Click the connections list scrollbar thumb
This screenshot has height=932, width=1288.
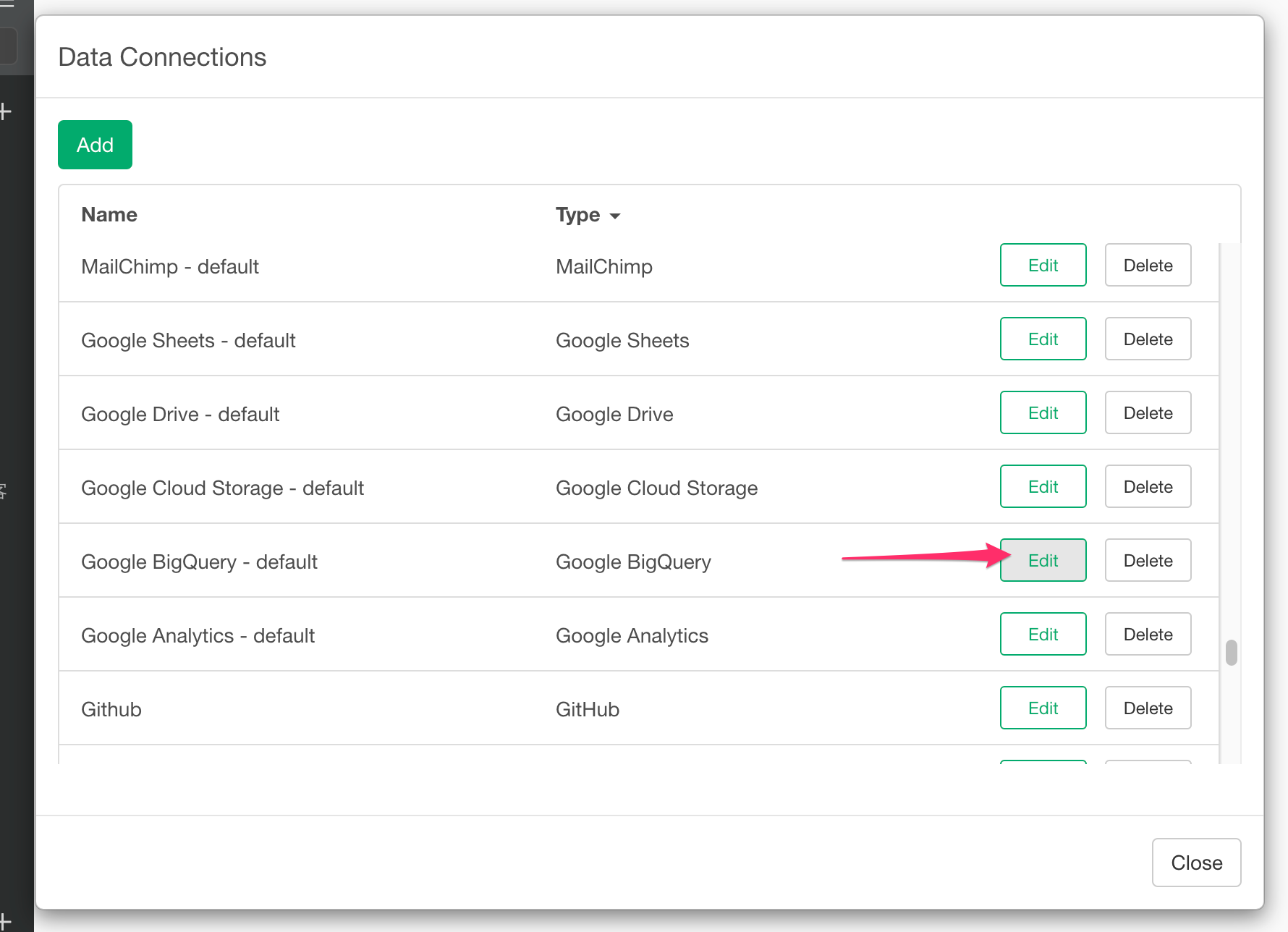[x=1231, y=652]
